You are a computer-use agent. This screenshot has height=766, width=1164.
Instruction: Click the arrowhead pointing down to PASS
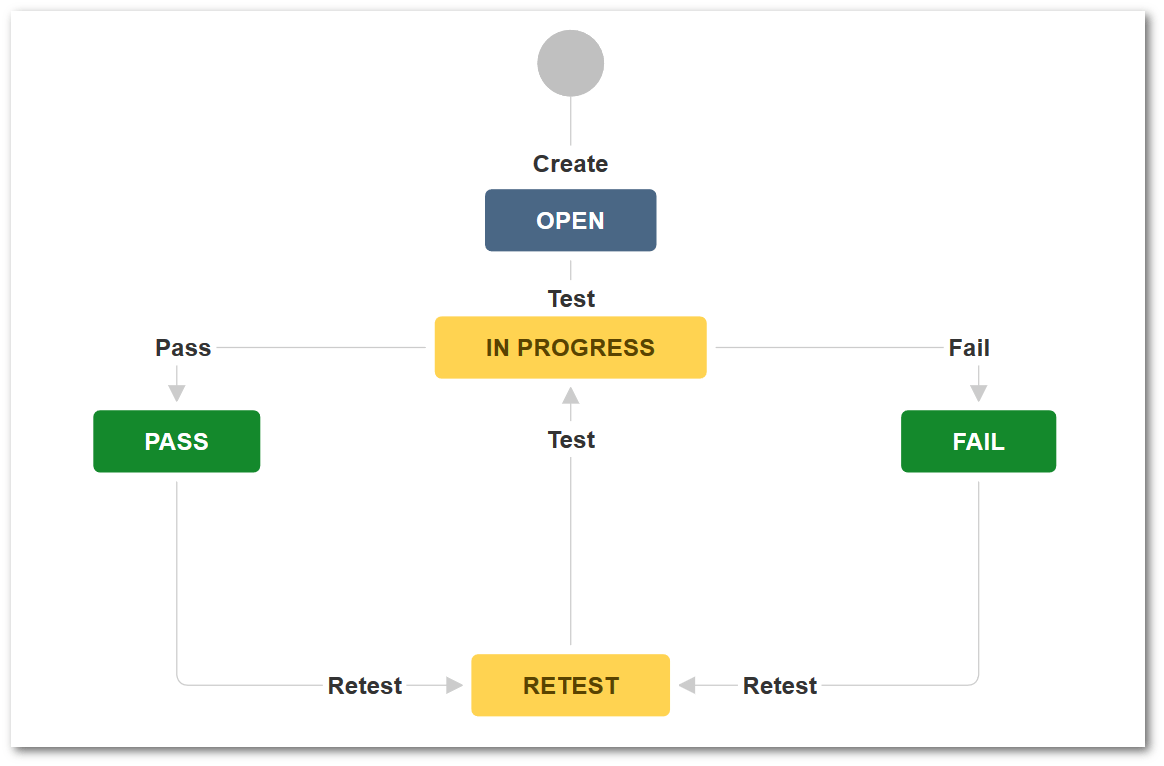click(x=177, y=392)
